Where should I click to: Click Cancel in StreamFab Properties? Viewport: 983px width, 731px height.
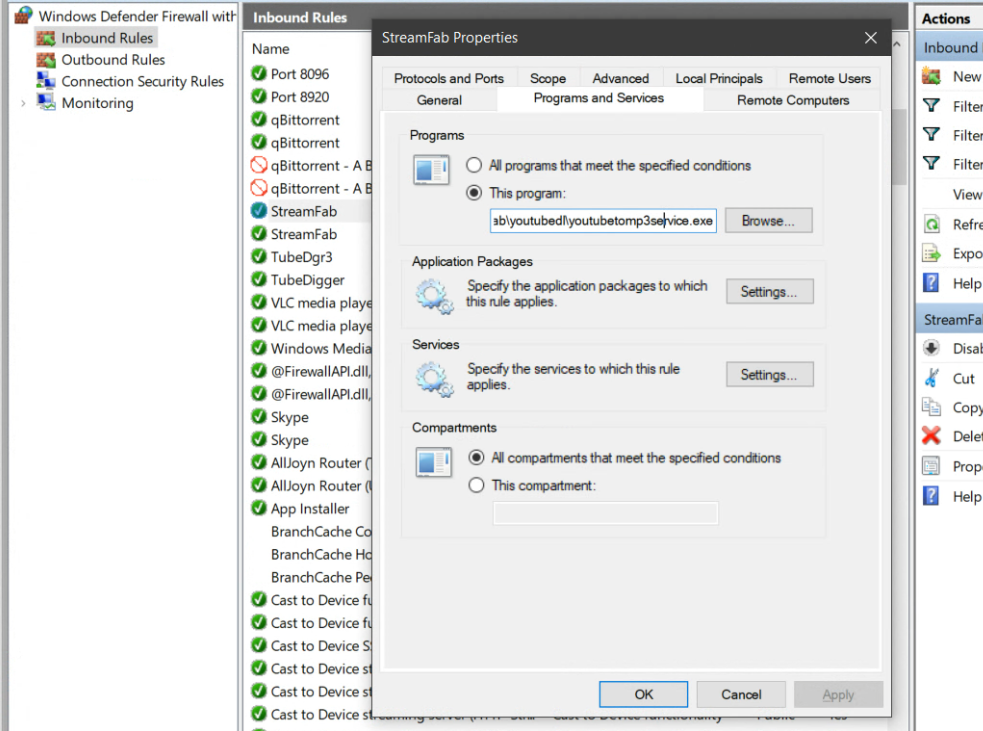[x=741, y=694]
